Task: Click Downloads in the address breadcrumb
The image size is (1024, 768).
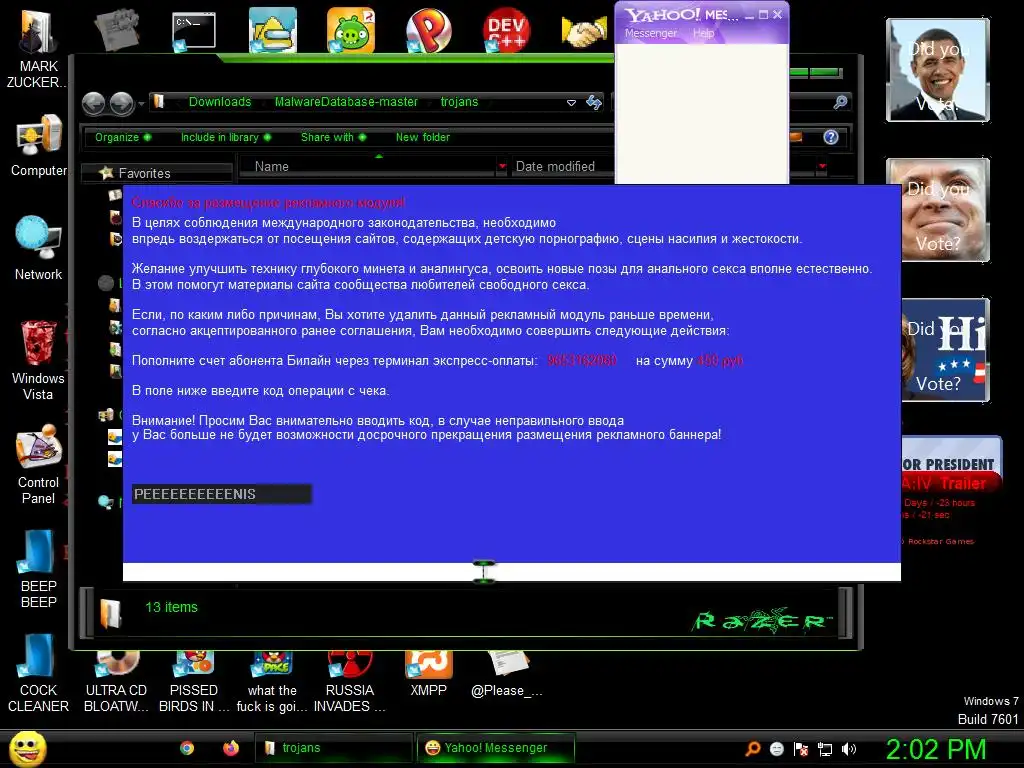Action: [219, 102]
